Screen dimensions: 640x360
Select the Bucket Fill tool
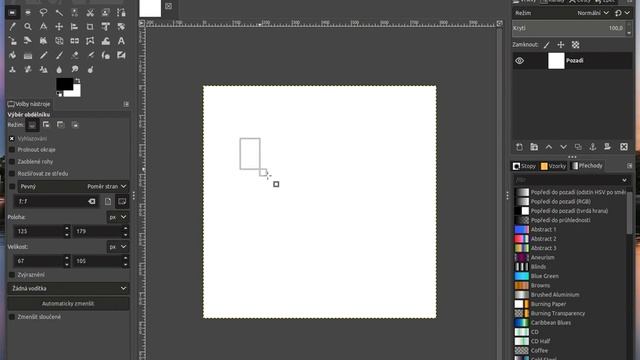coord(12,55)
